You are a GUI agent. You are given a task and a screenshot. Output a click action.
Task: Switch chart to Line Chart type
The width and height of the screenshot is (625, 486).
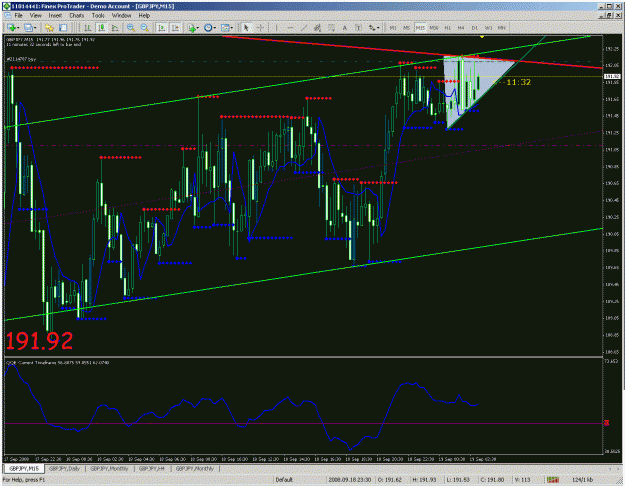tap(115, 28)
